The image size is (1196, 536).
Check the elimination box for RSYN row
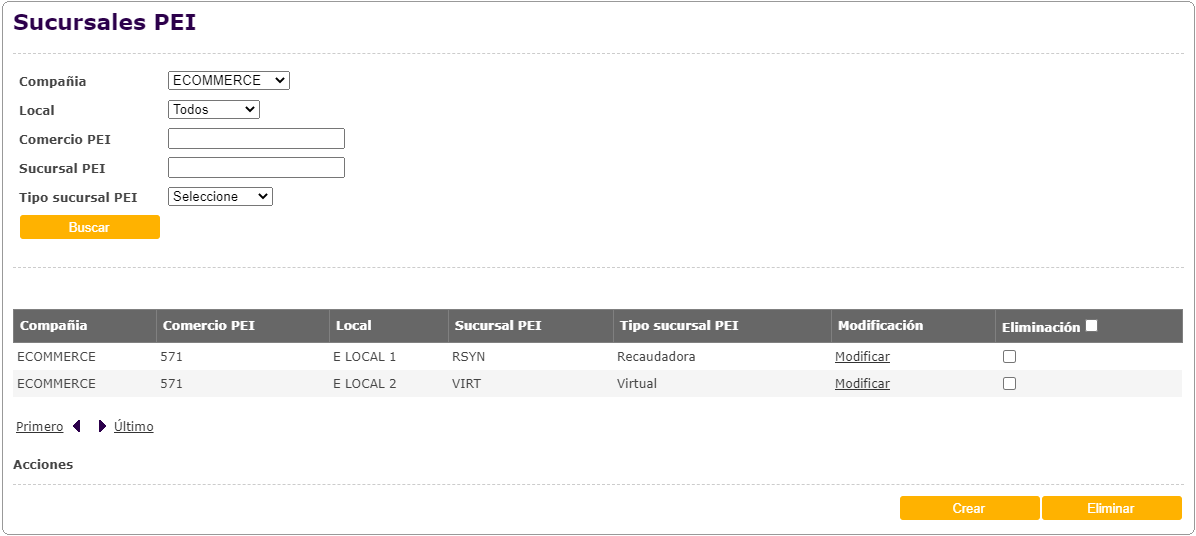coord(1009,357)
